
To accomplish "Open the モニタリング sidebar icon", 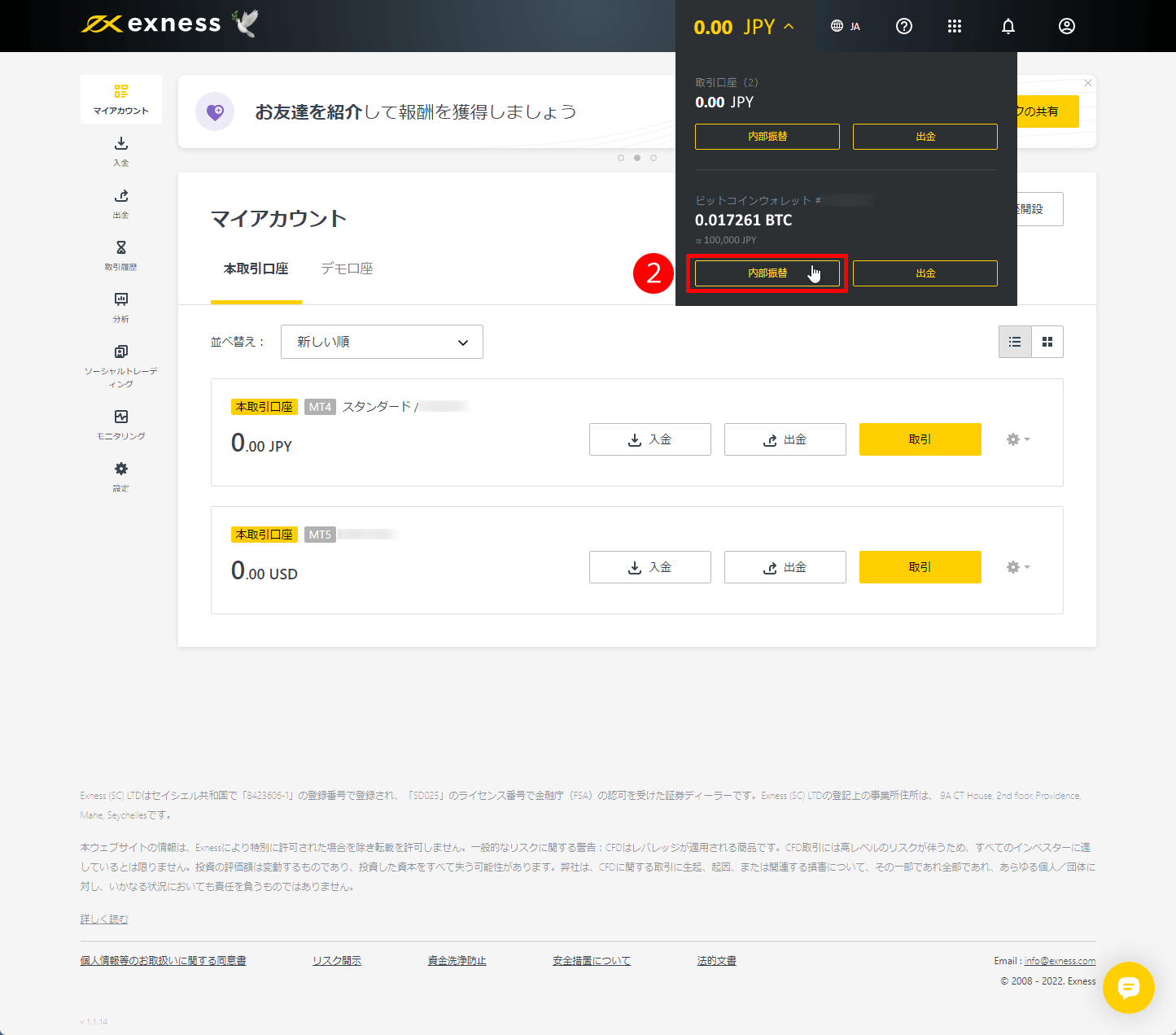I will tap(120, 423).
